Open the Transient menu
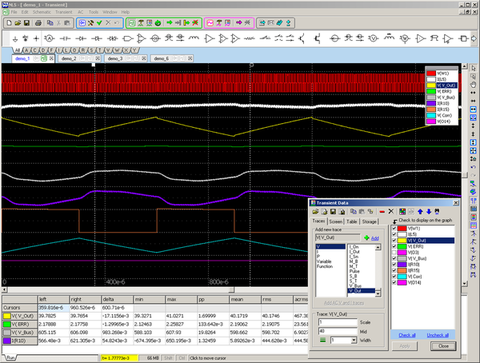 click(x=64, y=12)
